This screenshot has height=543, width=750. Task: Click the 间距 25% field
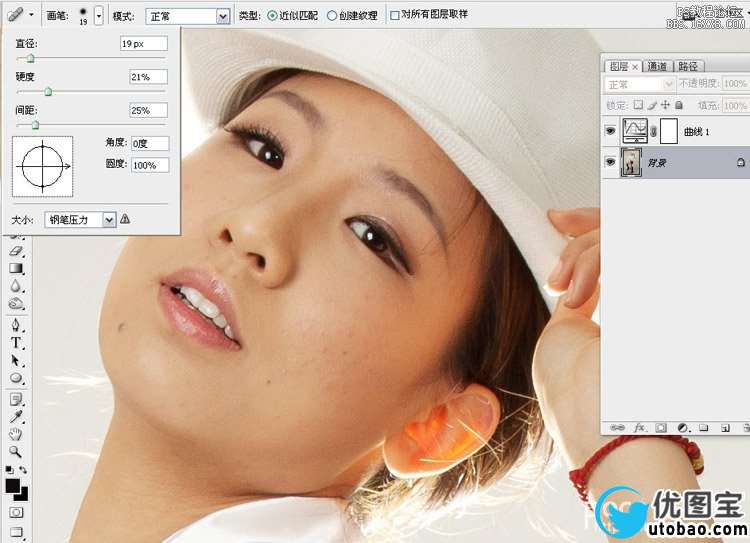point(148,110)
